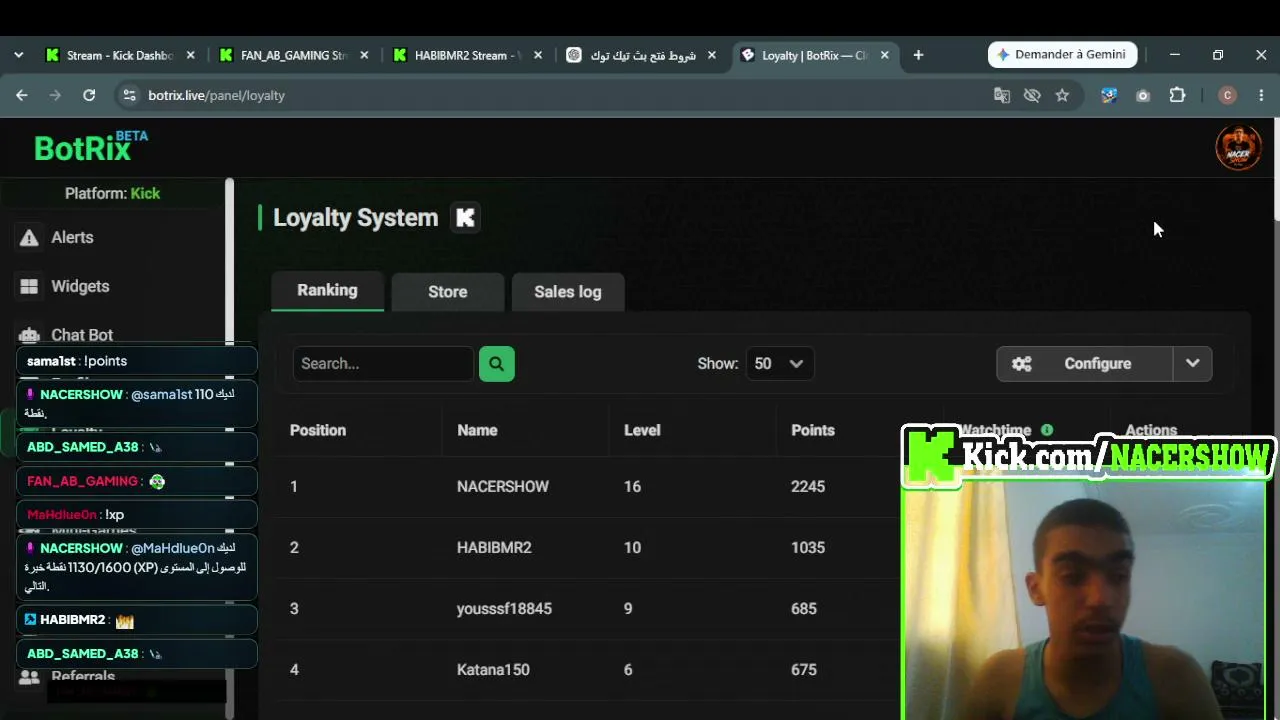The height and width of the screenshot is (720, 1280).
Task: Click the green search magnifier button
Action: point(497,364)
